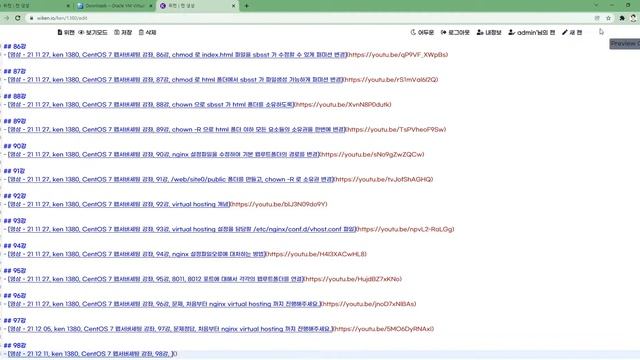This screenshot has height=360, width=640.
Task: Place cursor on heading ## 96강
Action: (15, 296)
